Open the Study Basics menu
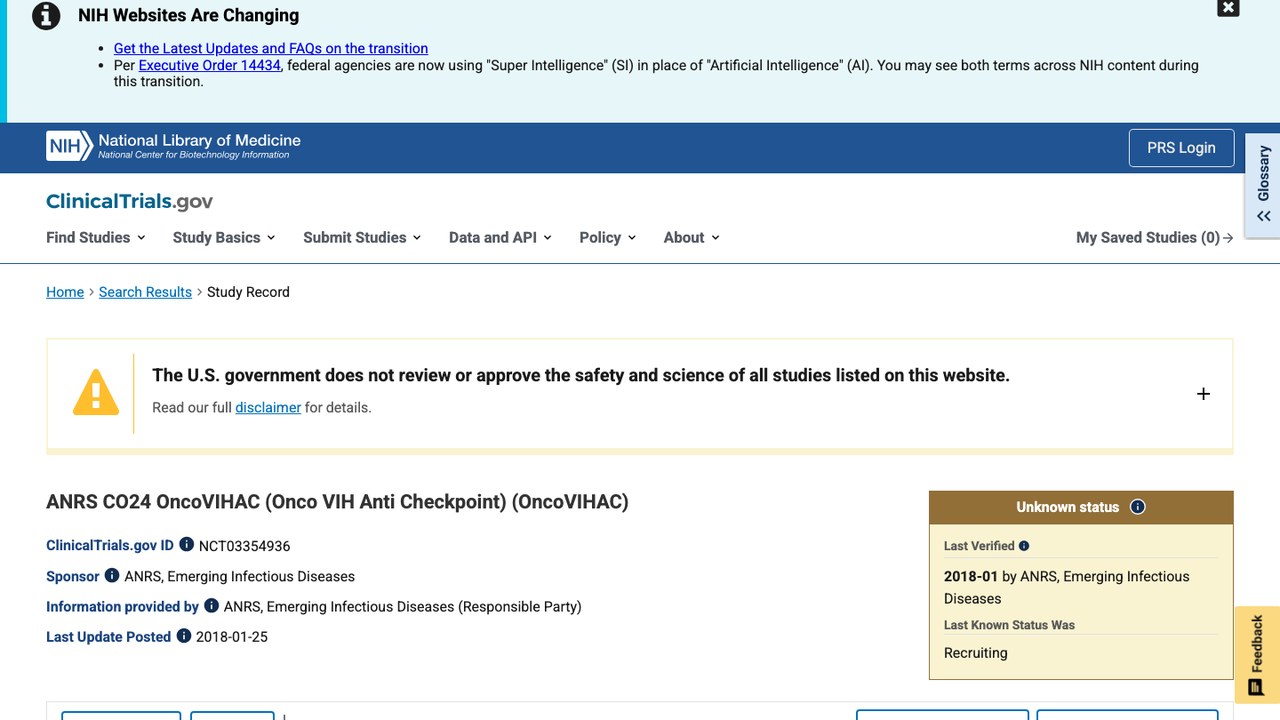 pyautogui.click(x=224, y=237)
